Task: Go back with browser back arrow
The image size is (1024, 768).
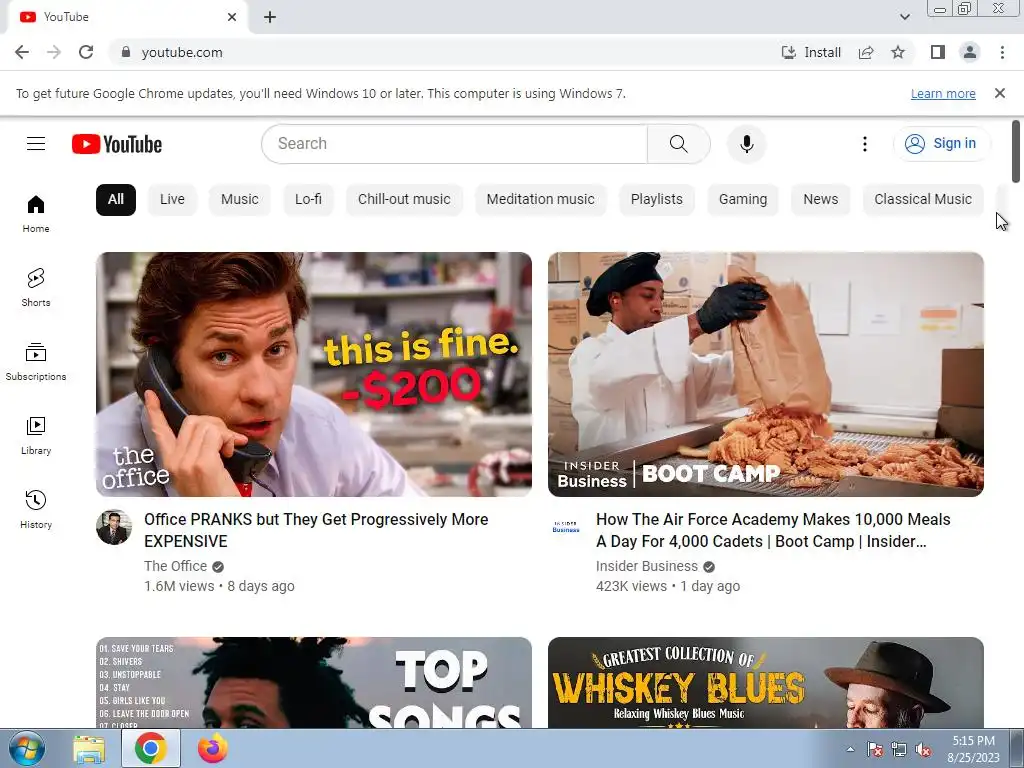Action: coord(22,52)
